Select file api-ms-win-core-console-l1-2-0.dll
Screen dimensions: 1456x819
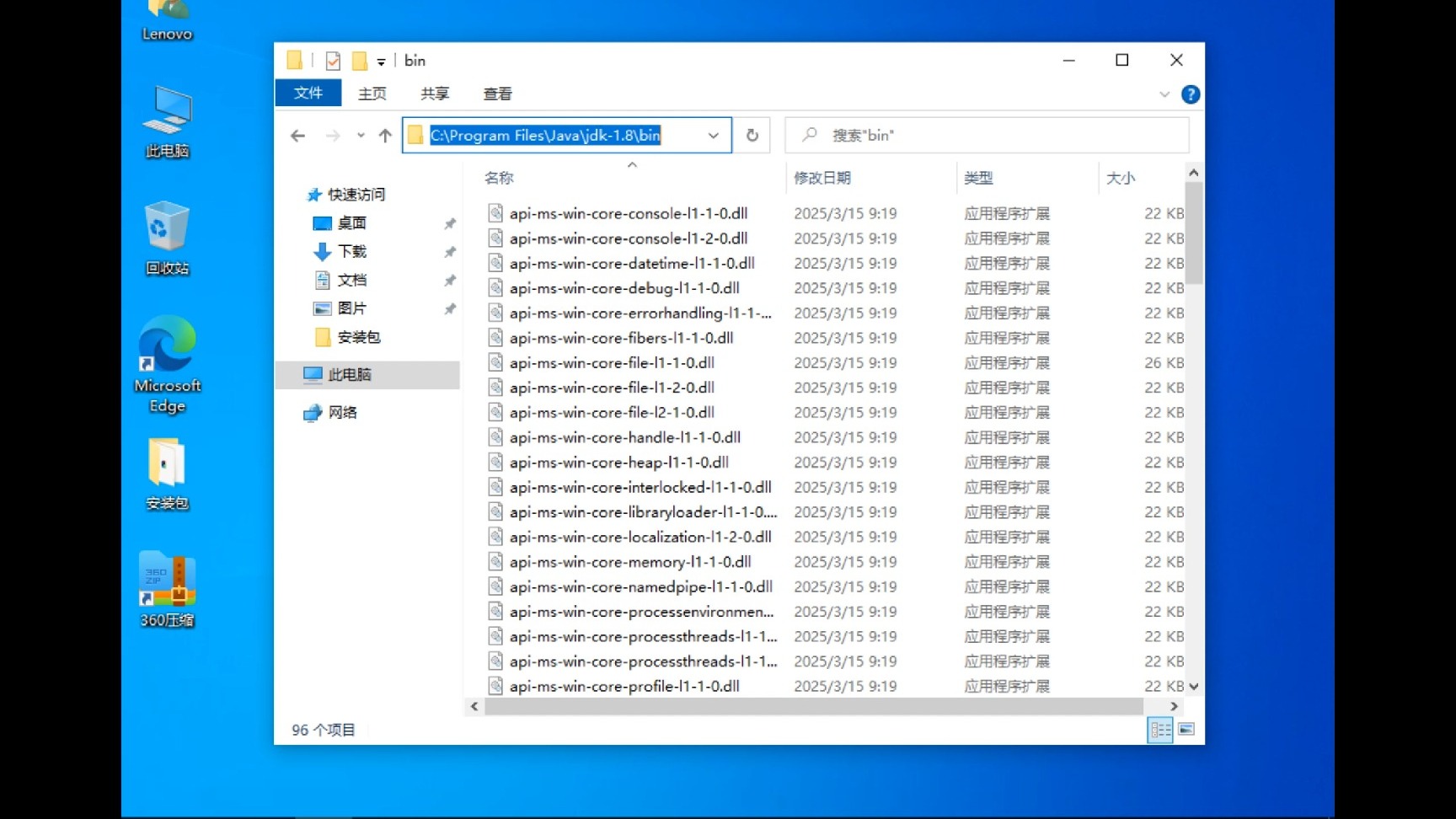click(x=628, y=238)
